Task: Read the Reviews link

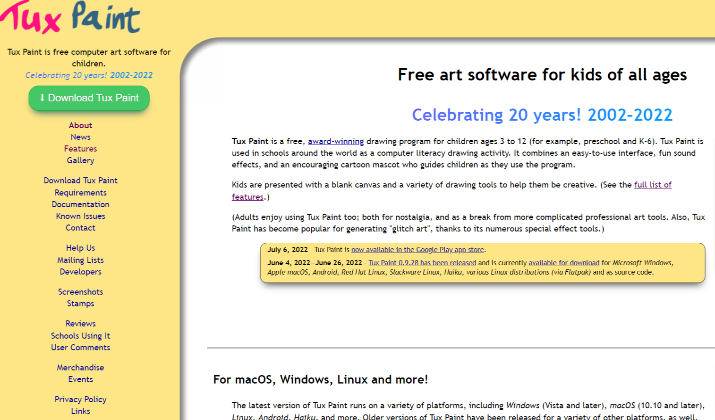Action: click(80, 324)
